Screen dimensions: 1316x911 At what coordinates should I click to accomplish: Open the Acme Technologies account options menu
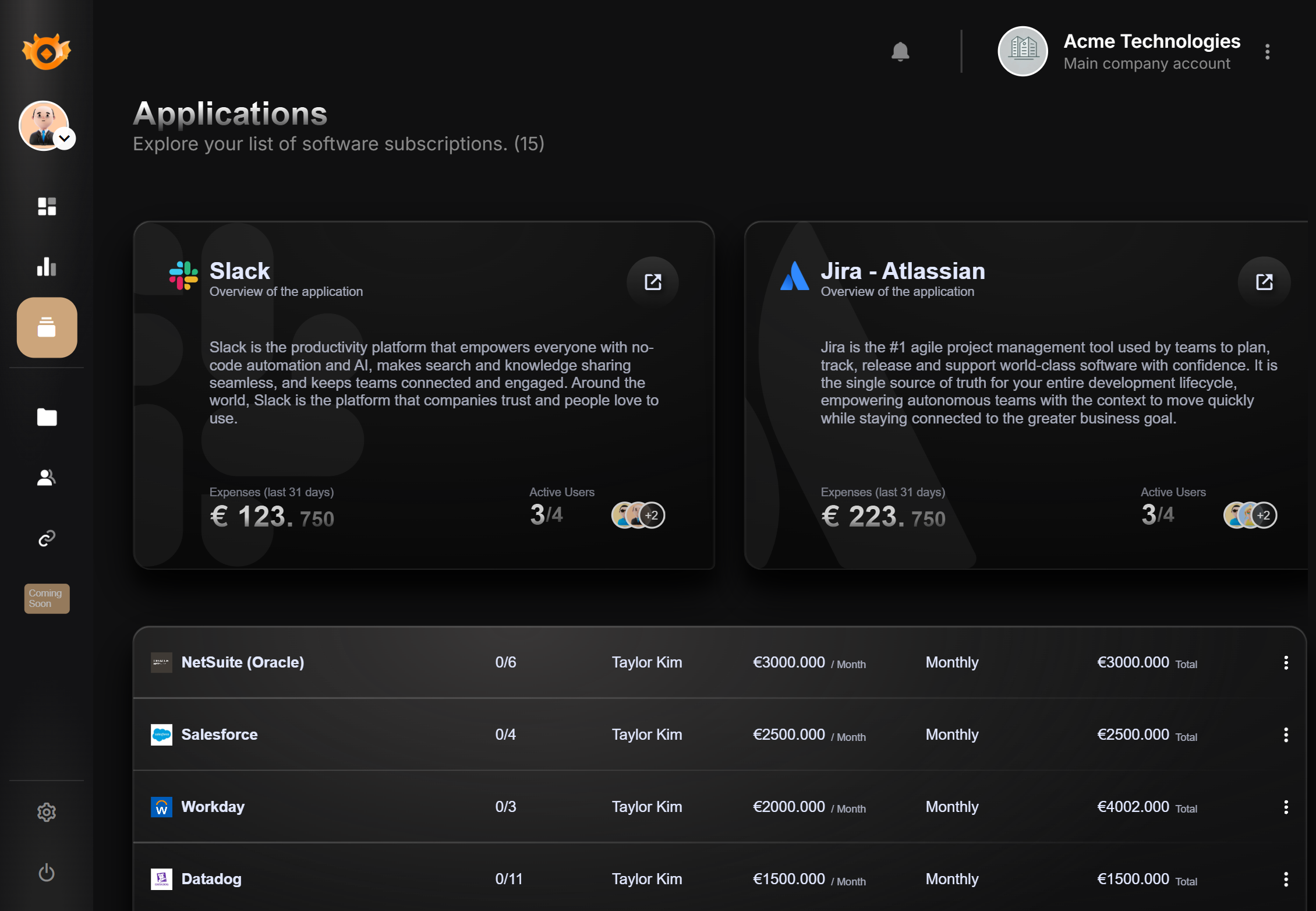(1268, 52)
